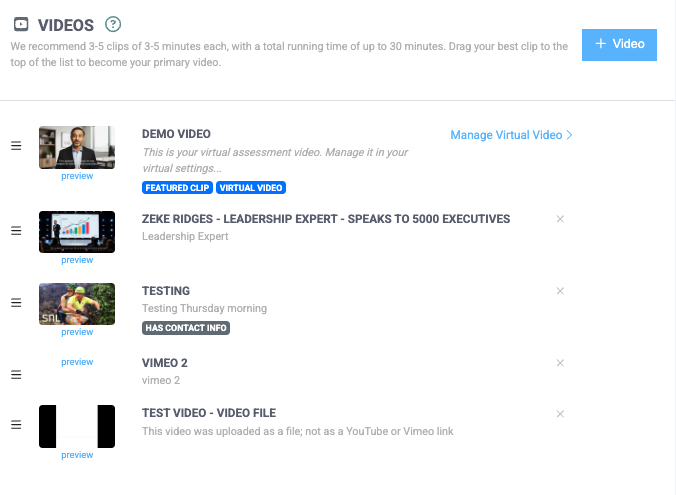The width and height of the screenshot is (676, 495).
Task: Click the blue + Video button
Action: click(619, 45)
